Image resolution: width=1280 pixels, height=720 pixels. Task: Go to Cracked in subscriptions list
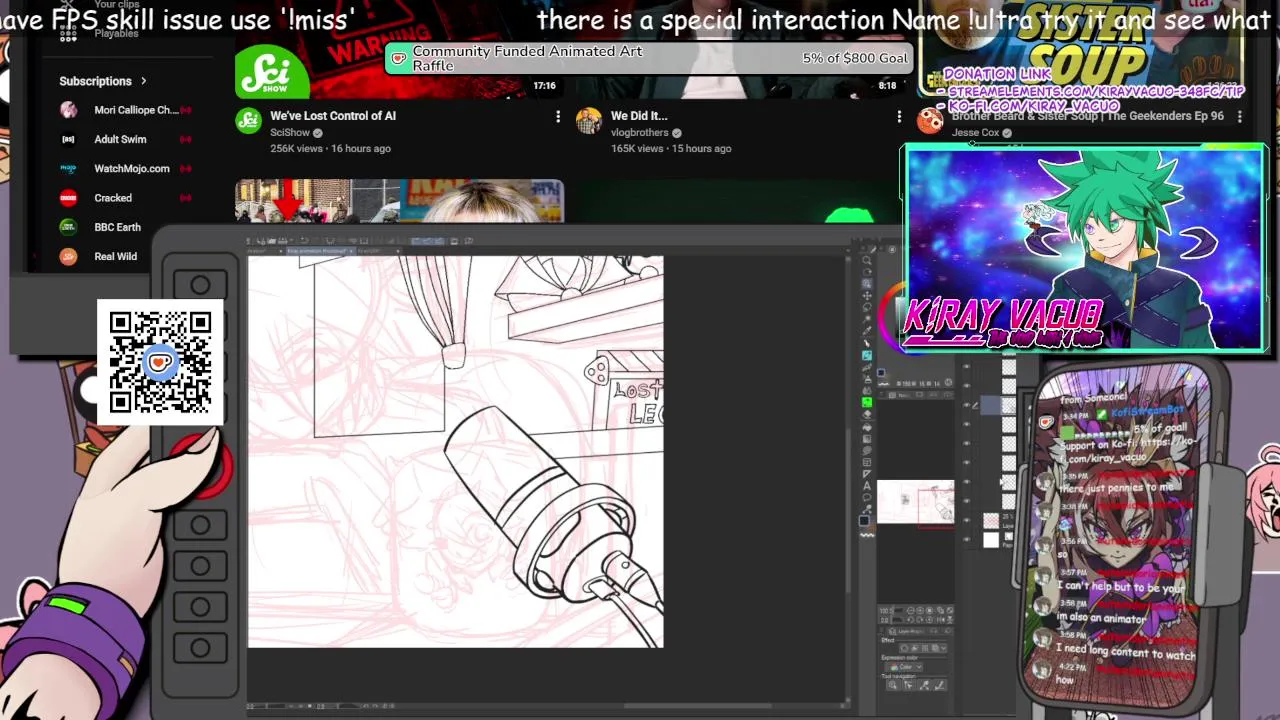113,198
